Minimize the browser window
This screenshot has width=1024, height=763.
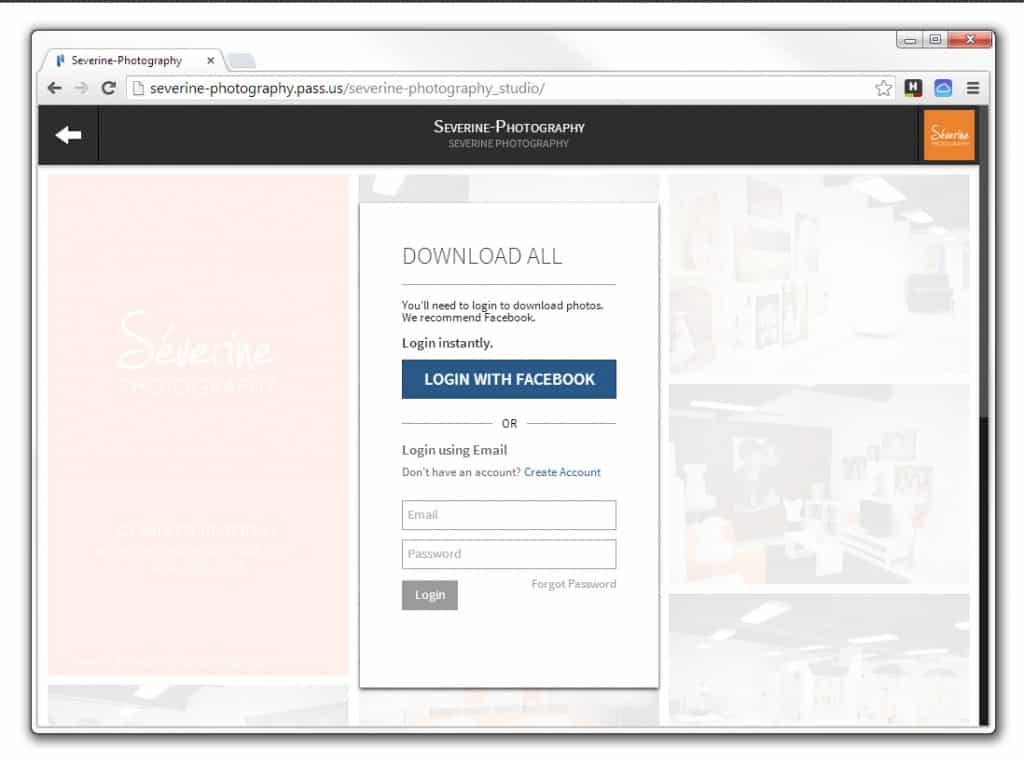coord(909,40)
